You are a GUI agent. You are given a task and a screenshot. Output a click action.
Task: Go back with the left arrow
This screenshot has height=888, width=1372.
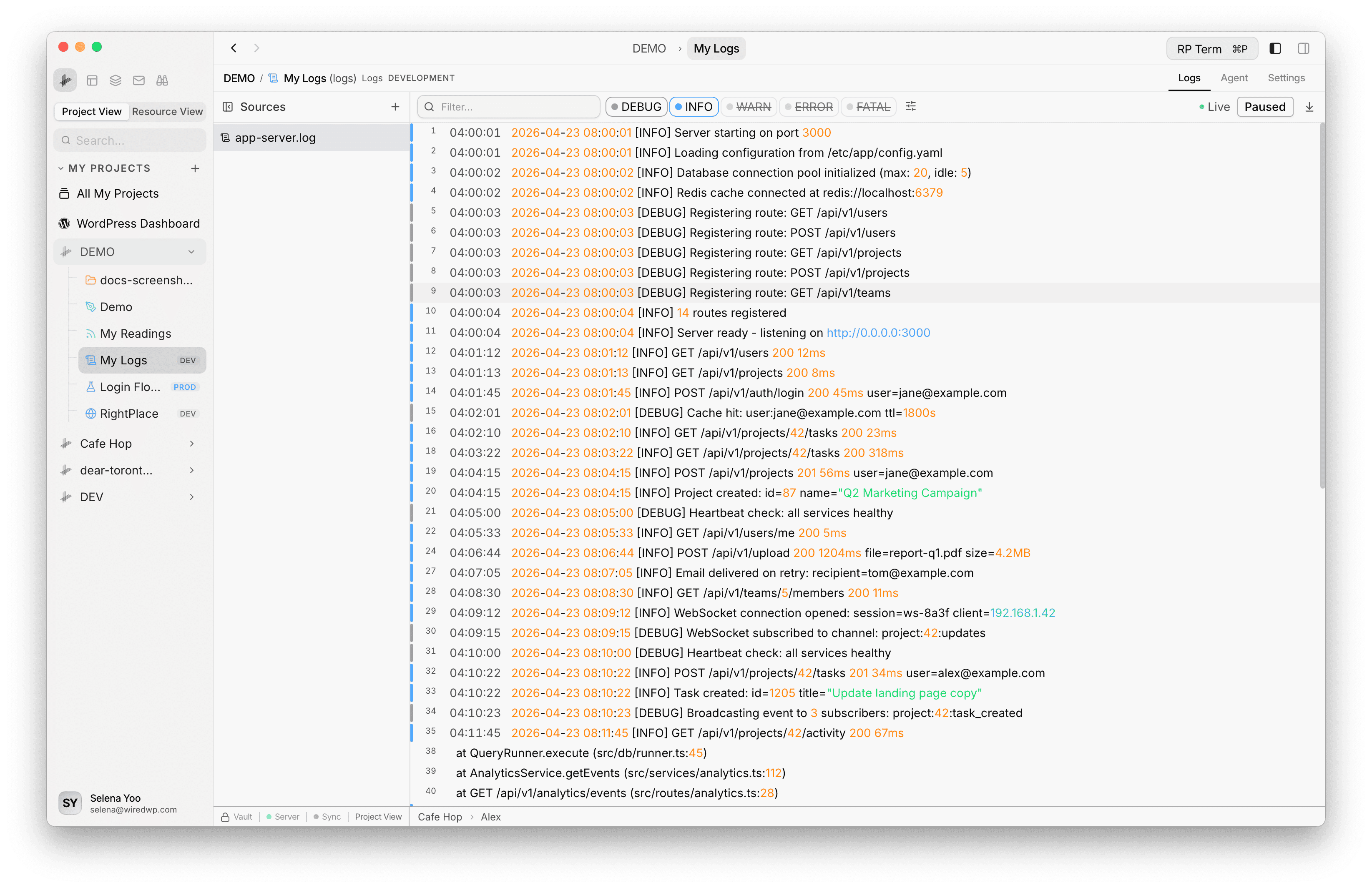click(x=234, y=48)
